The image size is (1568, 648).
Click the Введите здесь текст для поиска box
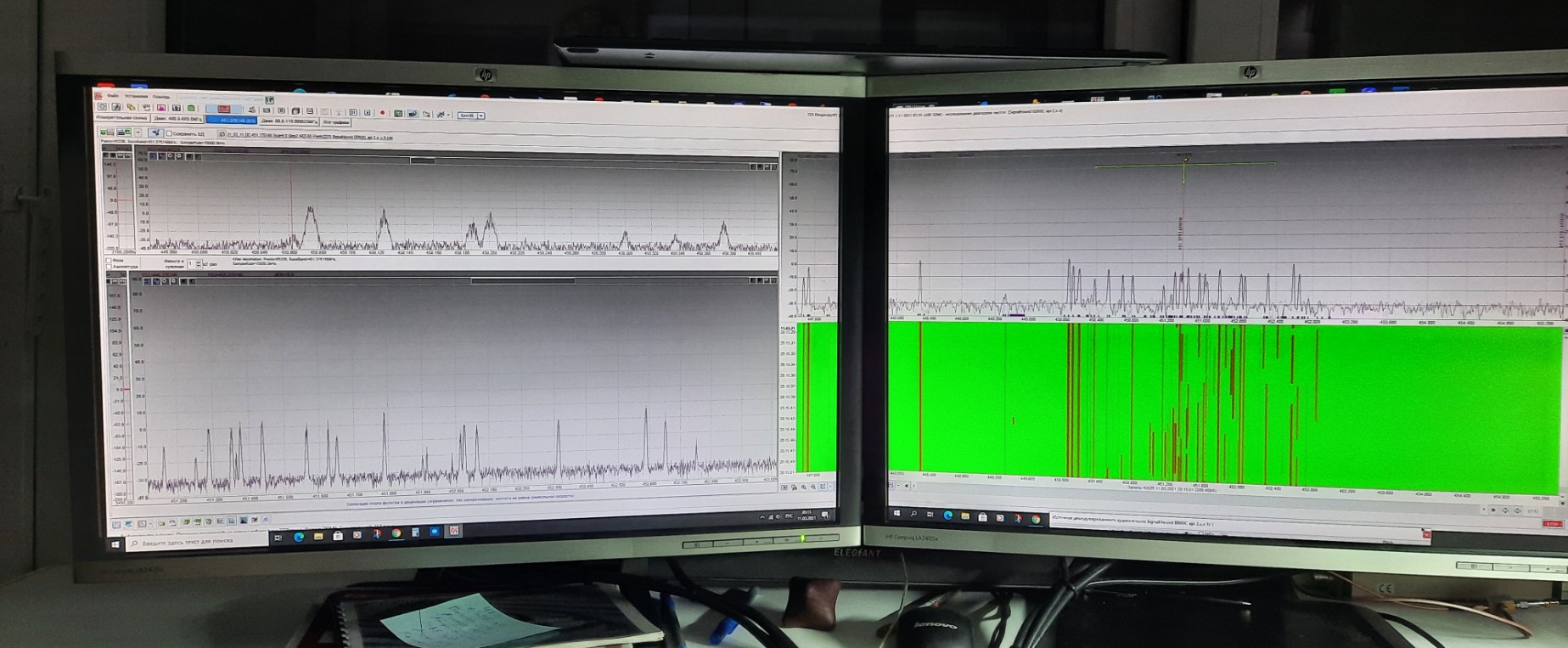click(197, 542)
